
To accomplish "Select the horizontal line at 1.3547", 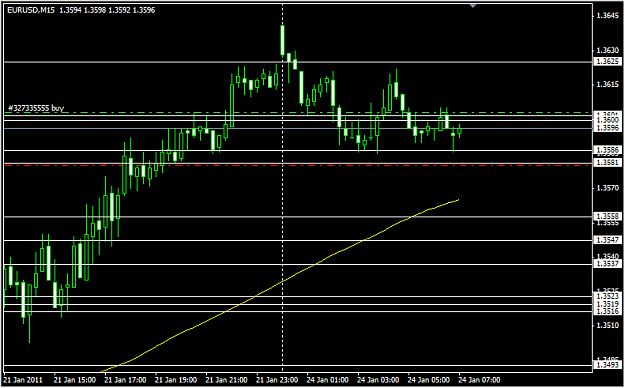I will tap(298, 240).
